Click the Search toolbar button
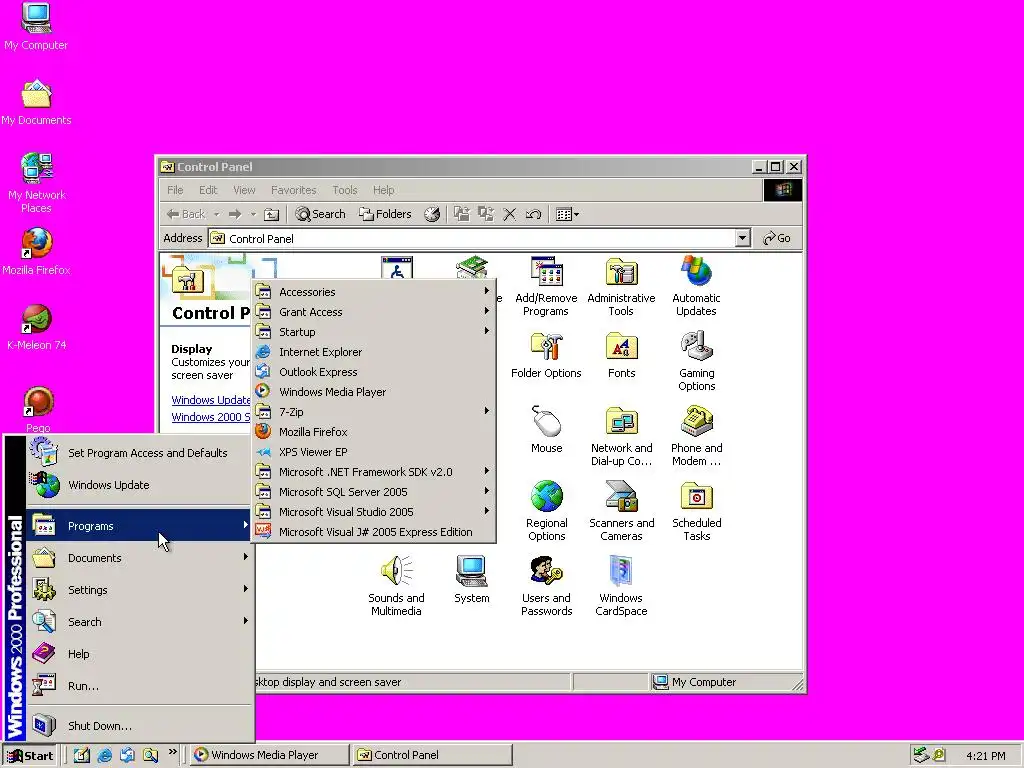 320,214
